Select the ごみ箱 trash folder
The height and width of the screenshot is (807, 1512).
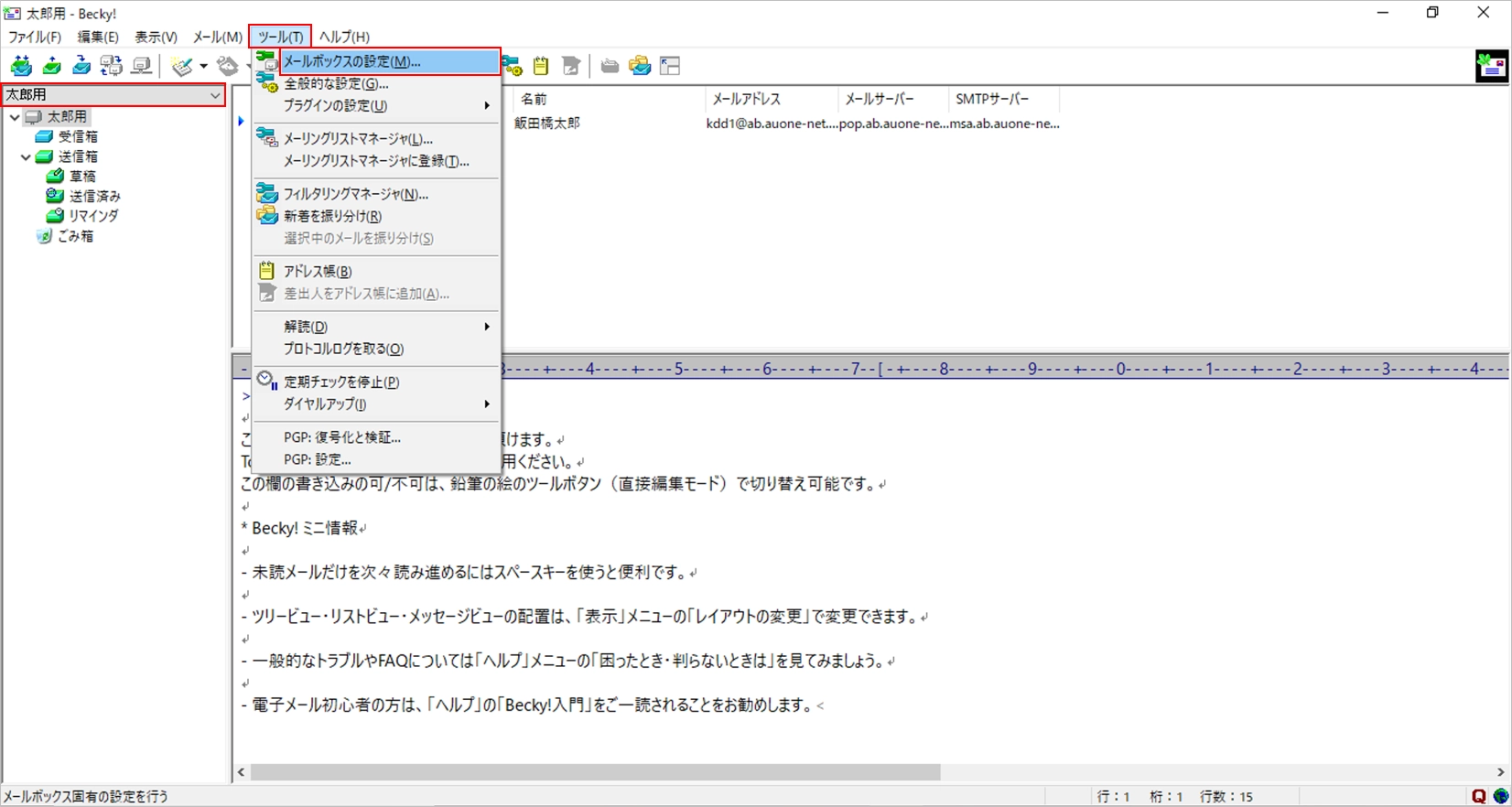point(65,236)
